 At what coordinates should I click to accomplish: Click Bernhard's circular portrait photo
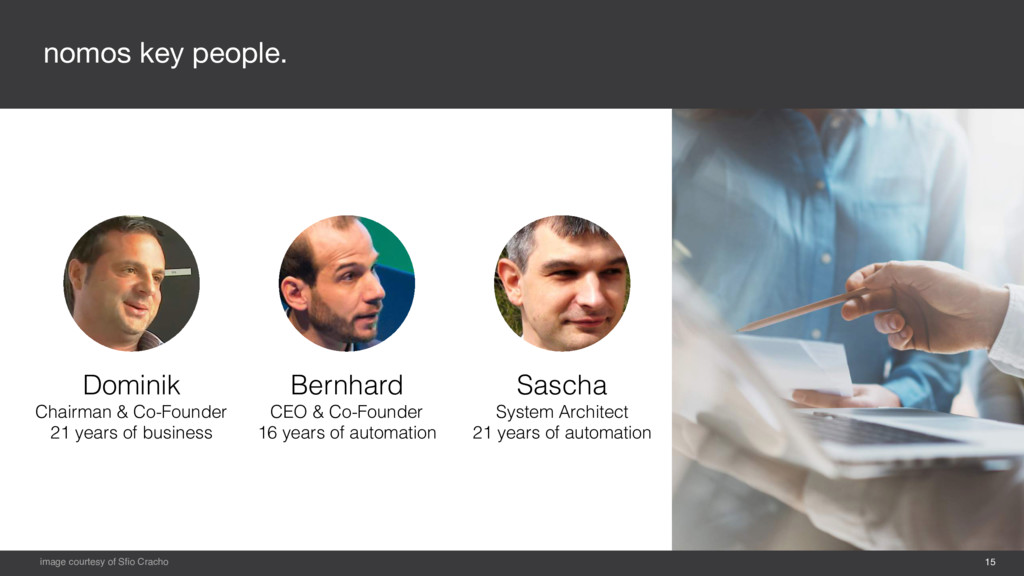347,283
